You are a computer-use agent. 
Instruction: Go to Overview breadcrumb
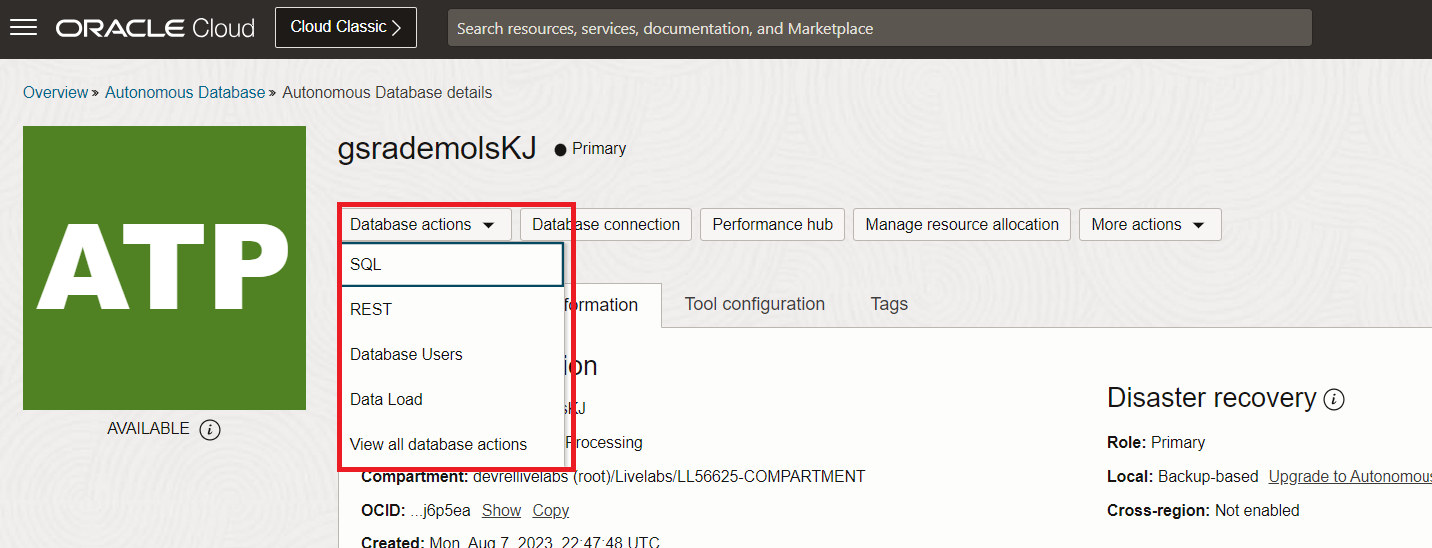pyautogui.click(x=56, y=92)
